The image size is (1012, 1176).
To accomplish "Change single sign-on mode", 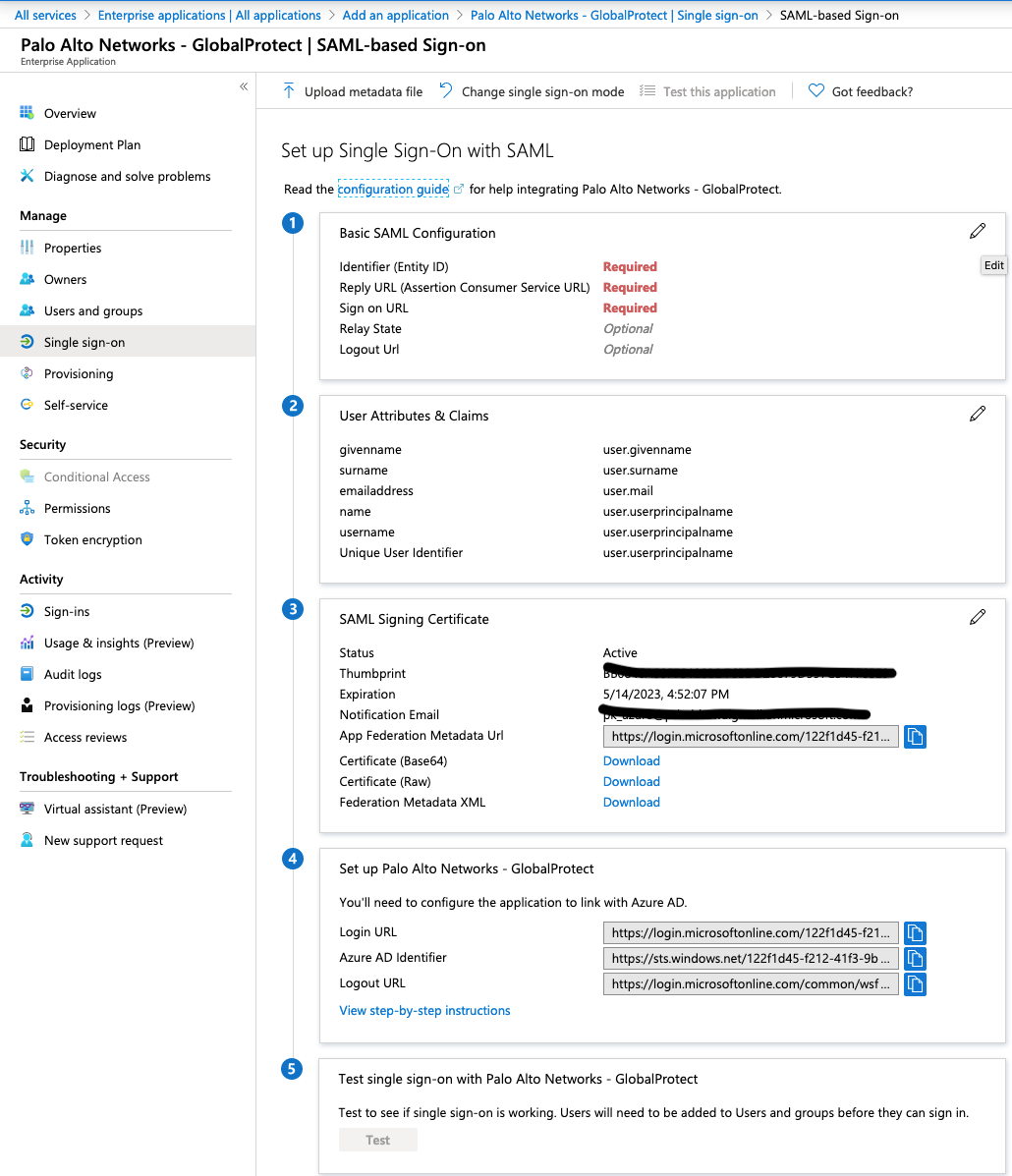I will point(532,91).
